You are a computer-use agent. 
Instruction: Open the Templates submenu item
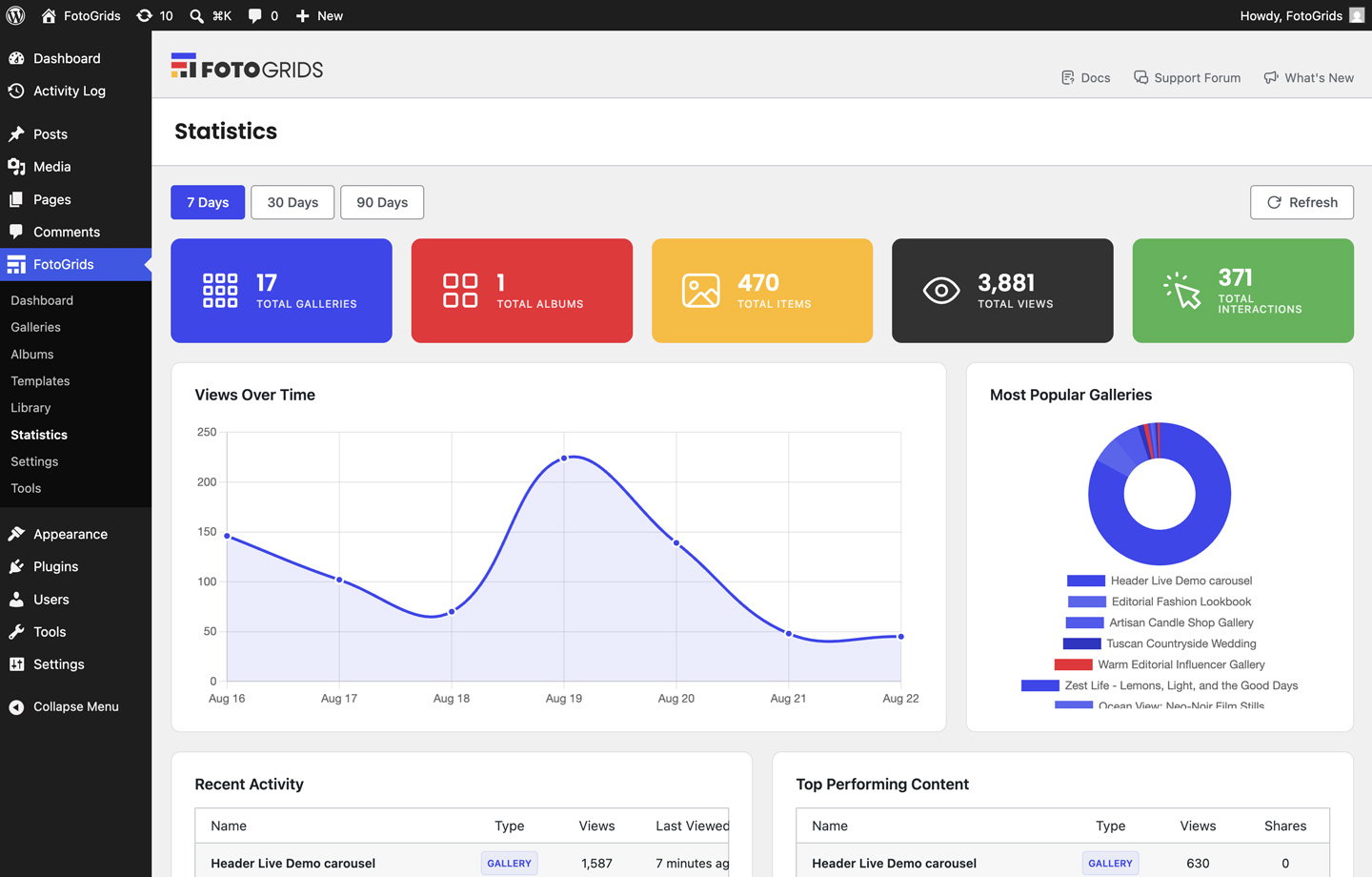coord(40,380)
